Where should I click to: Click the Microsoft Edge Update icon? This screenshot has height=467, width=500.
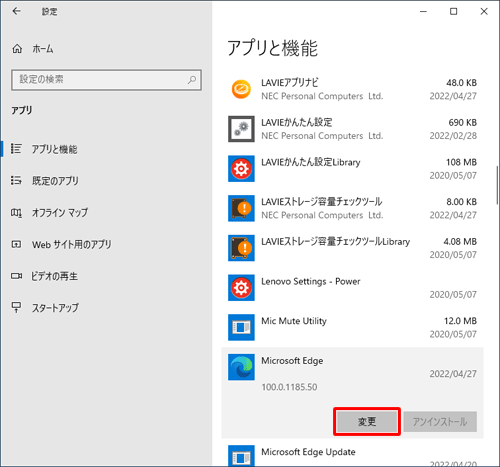241,456
